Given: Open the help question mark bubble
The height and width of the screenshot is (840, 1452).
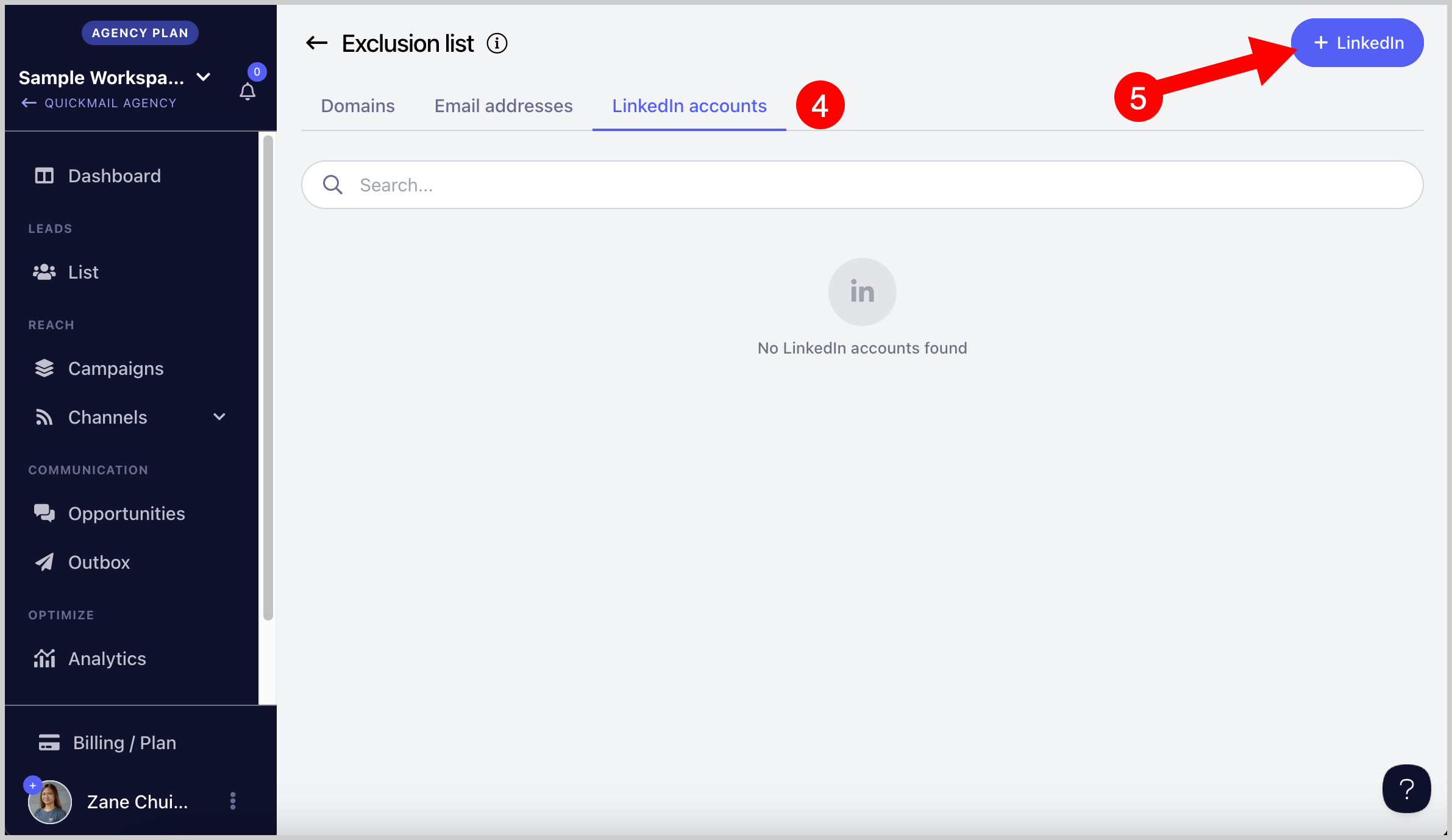Looking at the screenshot, I should [1406, 788].
